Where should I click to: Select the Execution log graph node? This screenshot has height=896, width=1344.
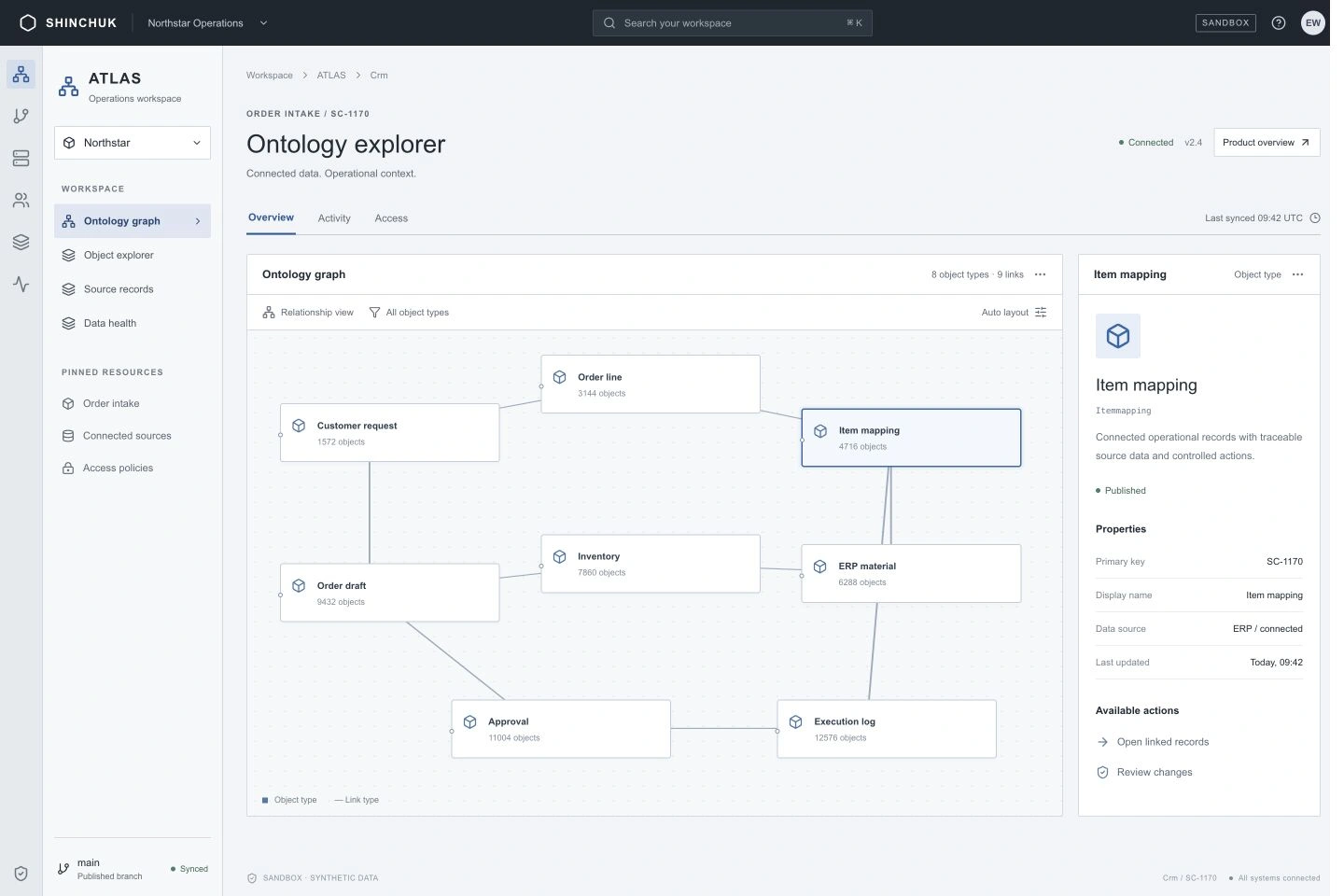[x=887, y=729]
